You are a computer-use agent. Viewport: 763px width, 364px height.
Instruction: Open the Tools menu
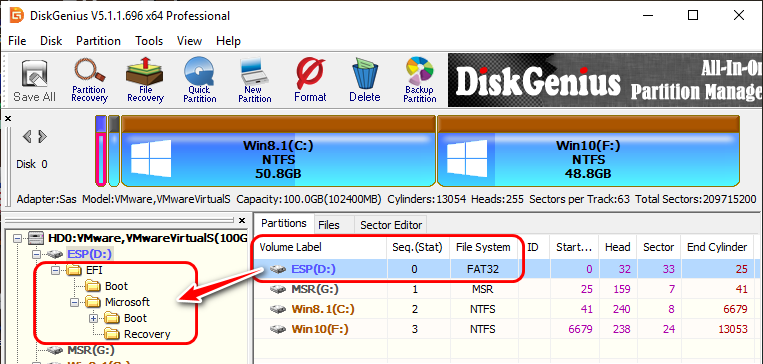149,41
